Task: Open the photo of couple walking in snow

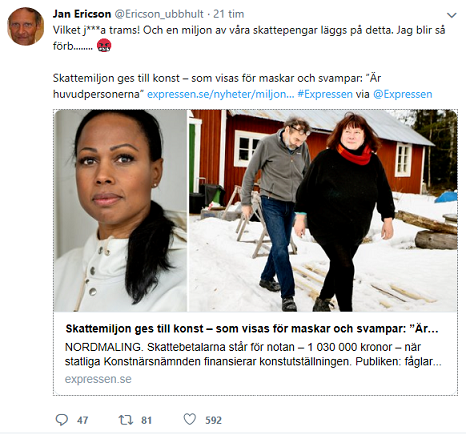Action: pos(323,211)
